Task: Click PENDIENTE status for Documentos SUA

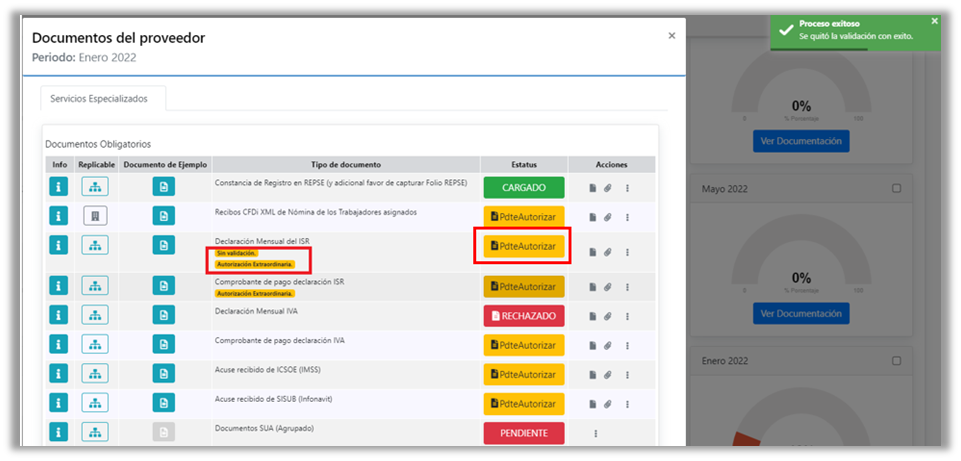Action: point(524,433)
